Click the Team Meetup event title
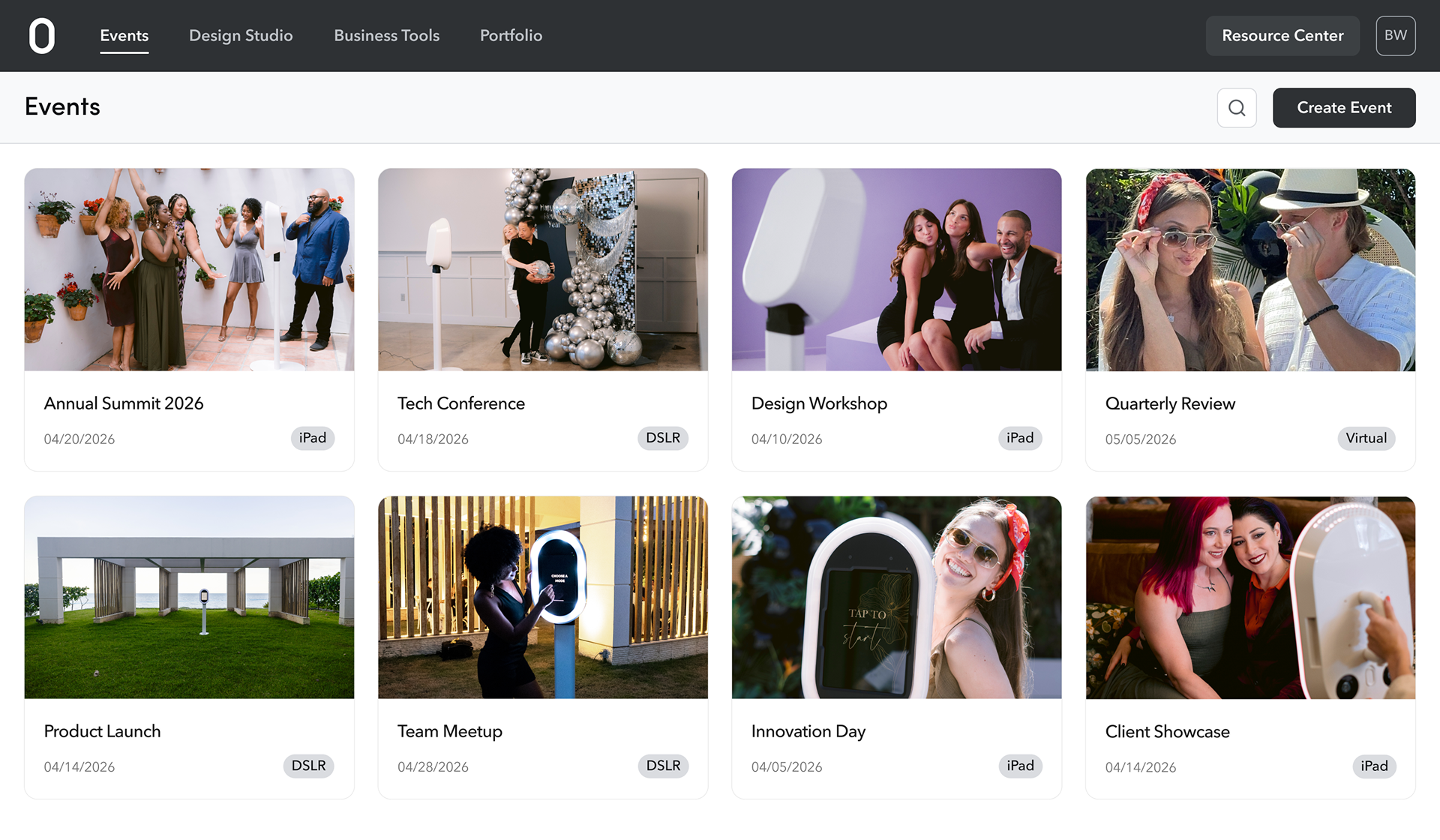1440x840 pixels. click(450, 731)
